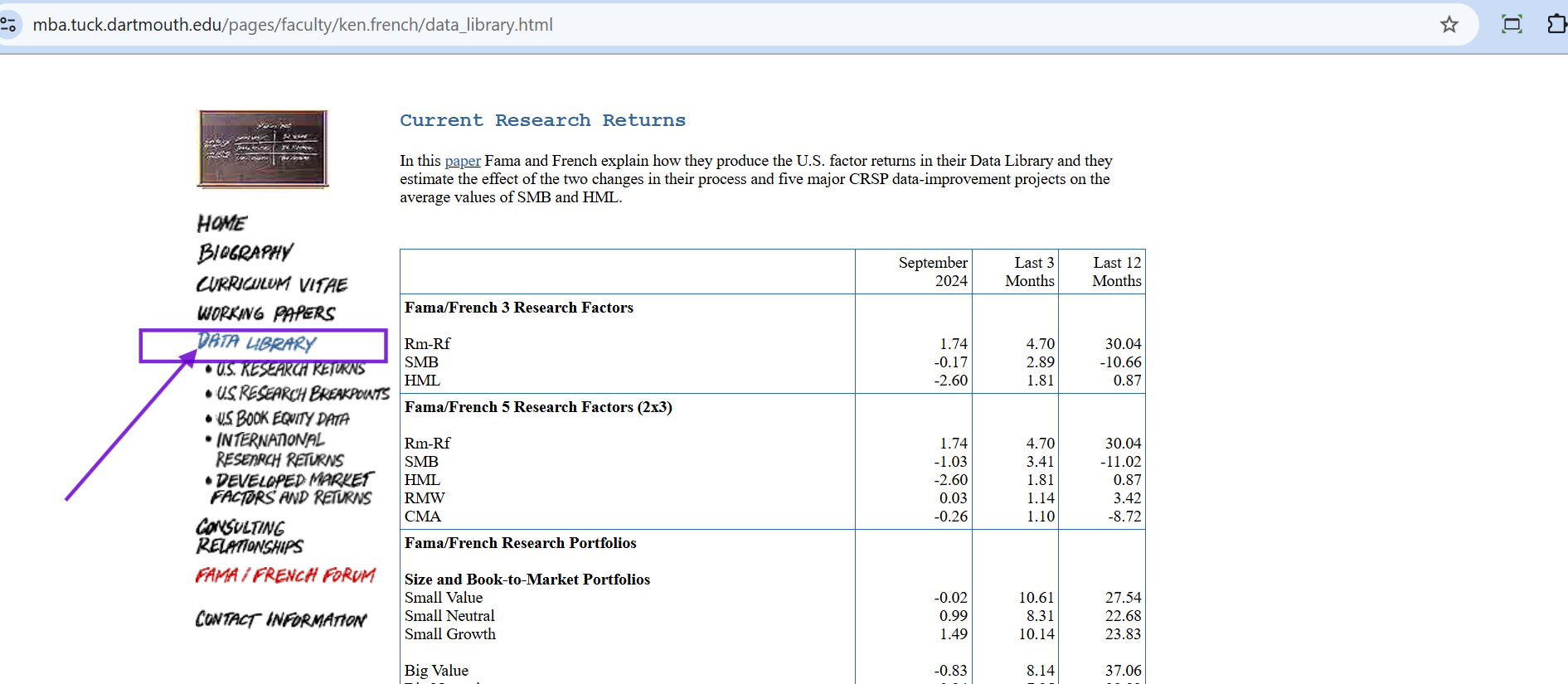The height and width of the screenshot is (684, 1568).
Task: Open U.S. Research Breakpoints sublink
Action: [x=302, y=393]
